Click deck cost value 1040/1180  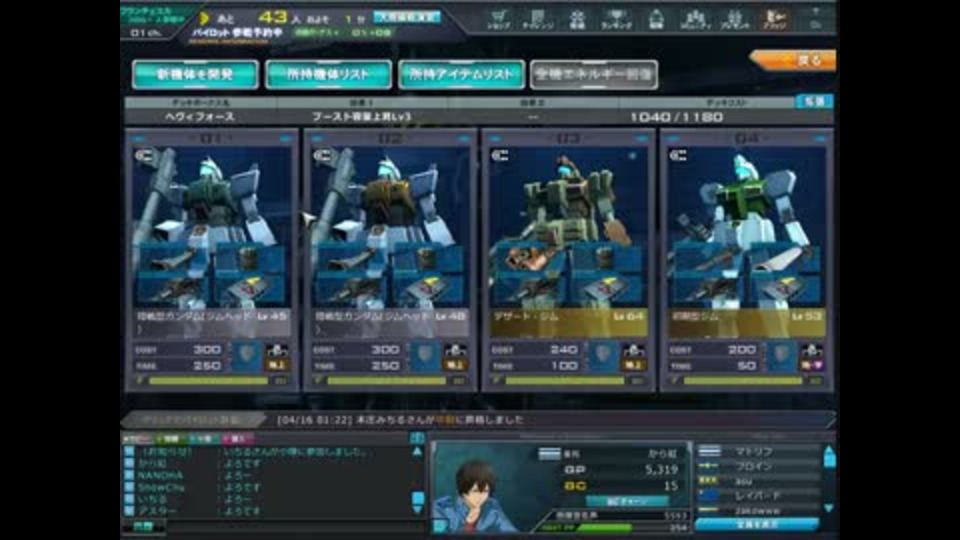(x=677, y=117)
